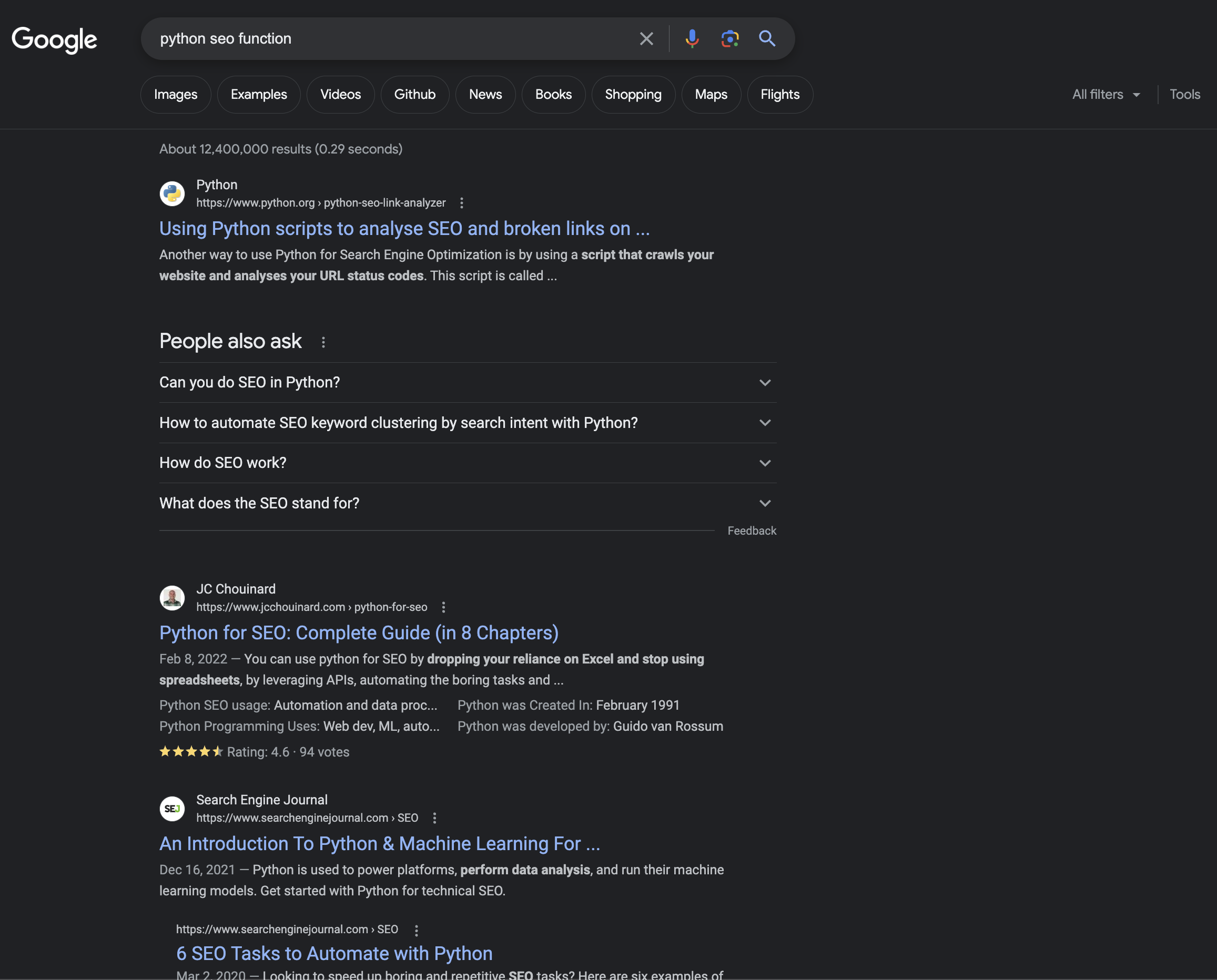1217x980 pixels.
Task: Click the Github filter tab
Action: point(415,94)
